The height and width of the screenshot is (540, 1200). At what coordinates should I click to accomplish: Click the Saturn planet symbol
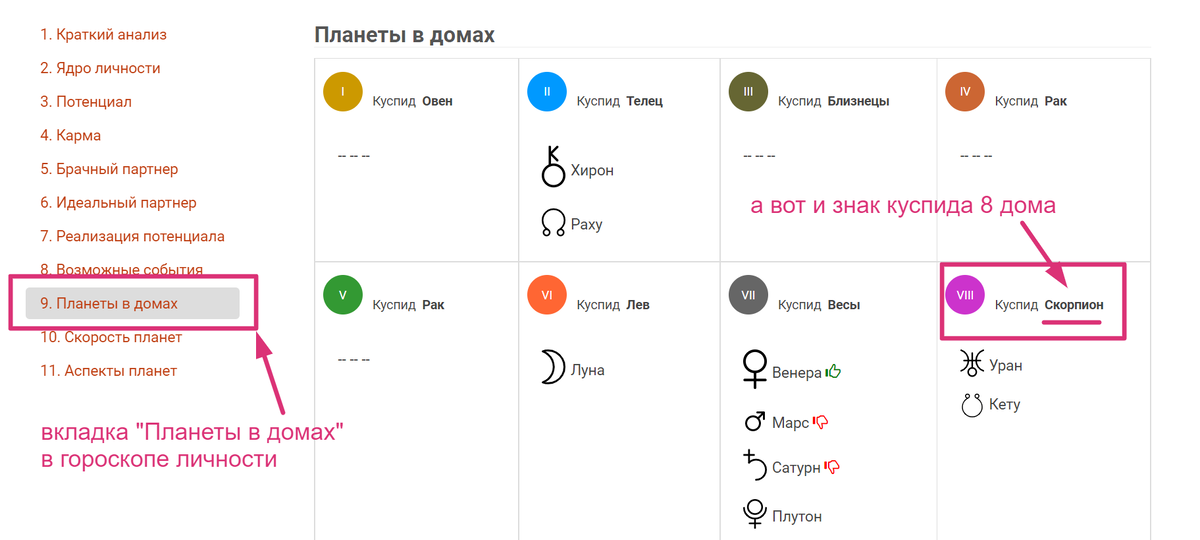(755, 465)
